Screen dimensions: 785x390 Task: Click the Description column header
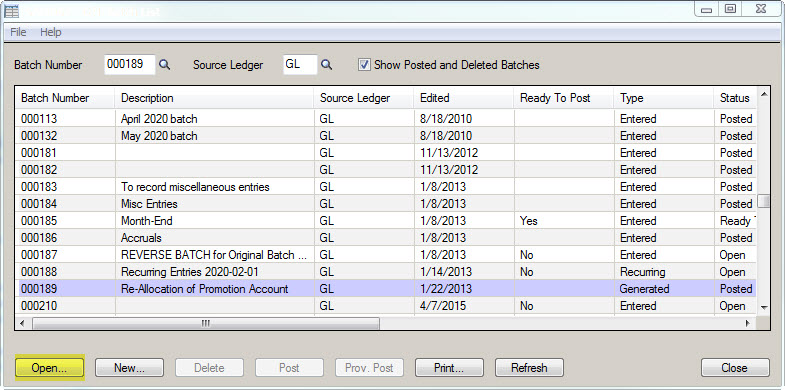(214, 98)
